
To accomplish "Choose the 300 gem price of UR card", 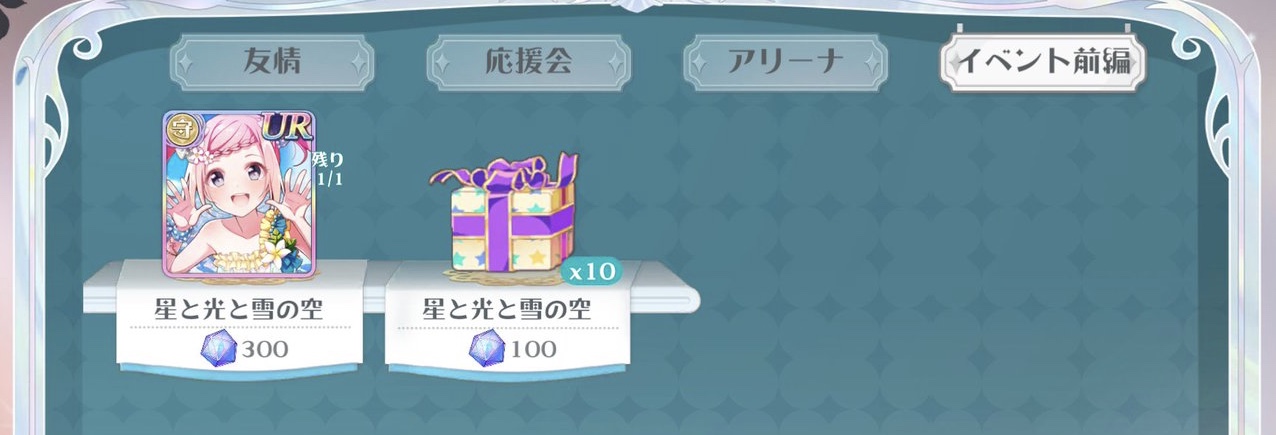I will point(264,348).
